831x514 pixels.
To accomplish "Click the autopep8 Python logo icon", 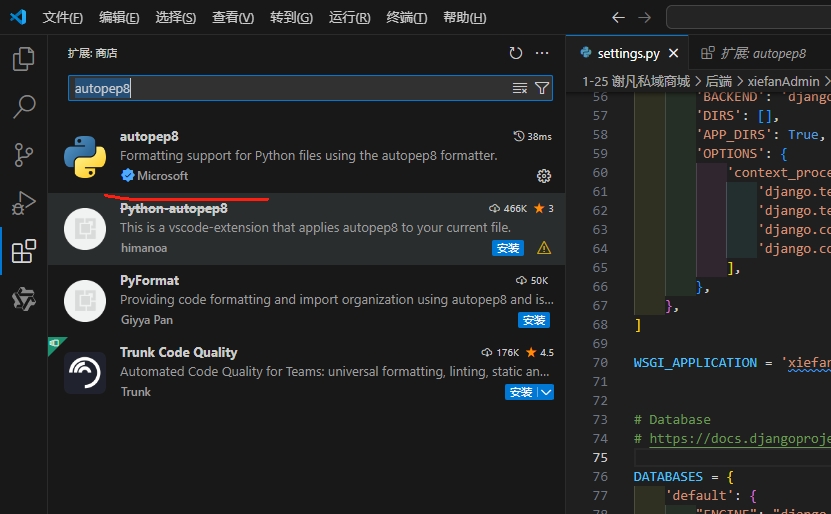I will pyautogui.click(x=85, y=157).
